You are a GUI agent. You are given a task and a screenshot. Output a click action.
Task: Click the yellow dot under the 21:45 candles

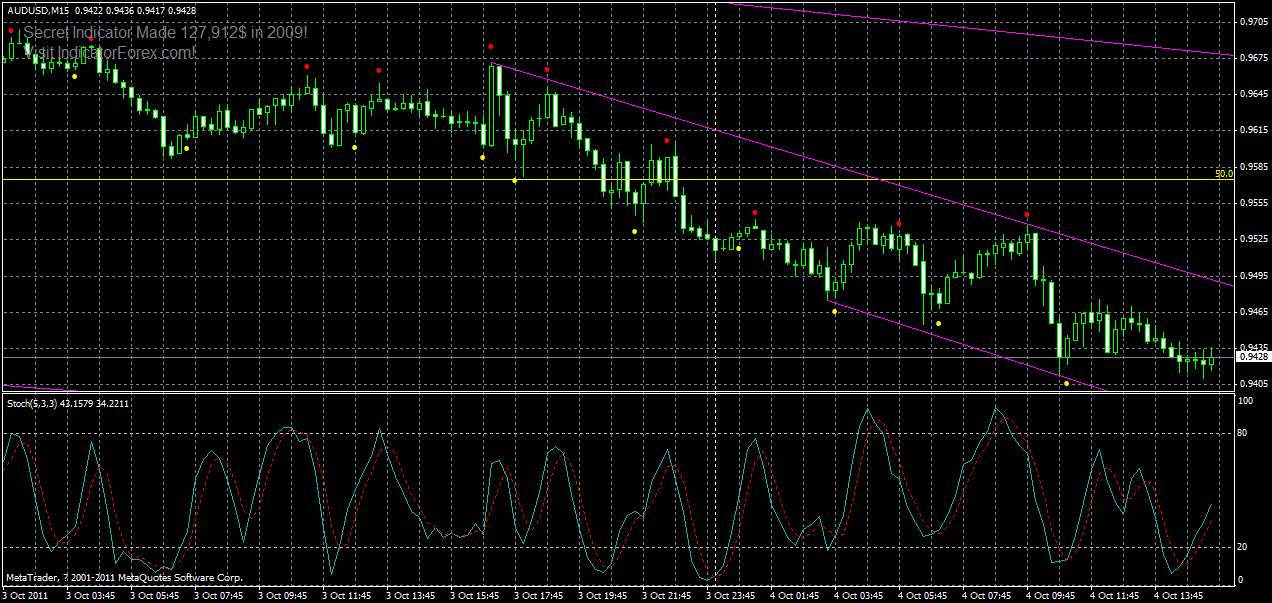pos(634,230)
